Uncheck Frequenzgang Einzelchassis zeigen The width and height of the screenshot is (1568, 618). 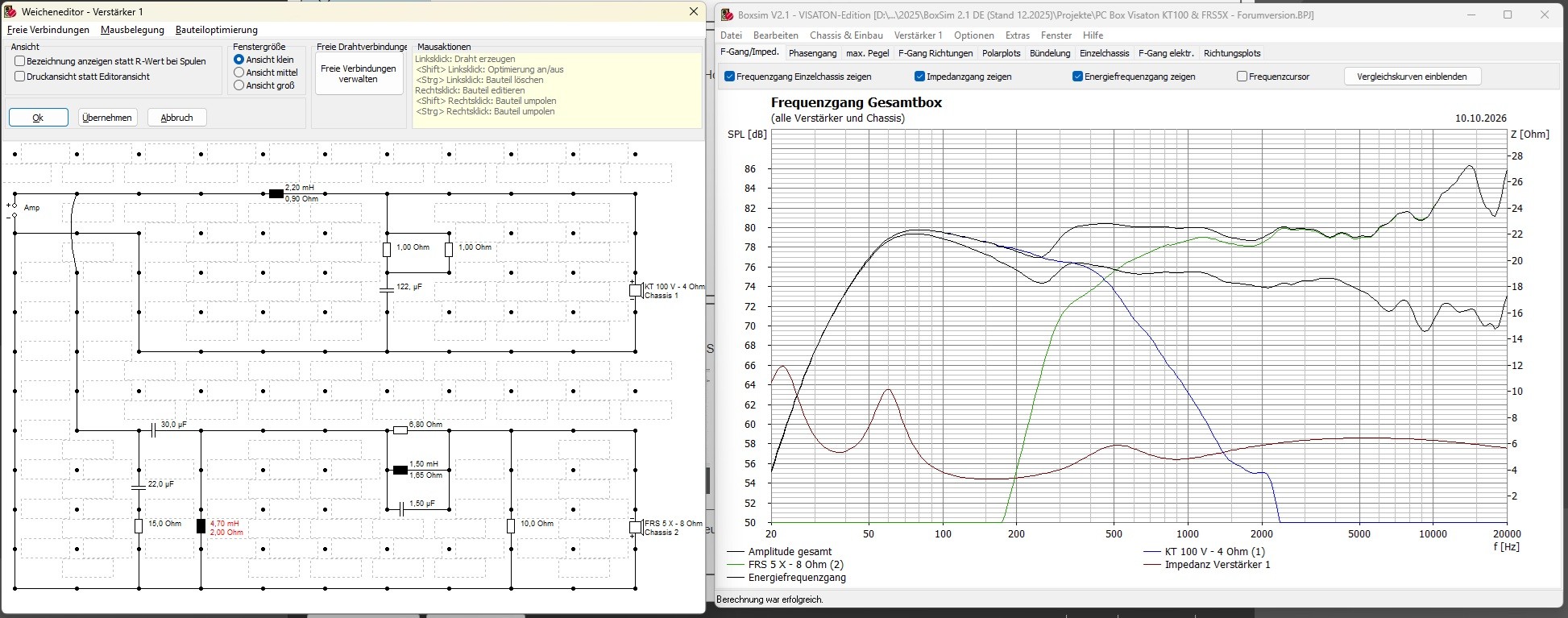(730, 77)
